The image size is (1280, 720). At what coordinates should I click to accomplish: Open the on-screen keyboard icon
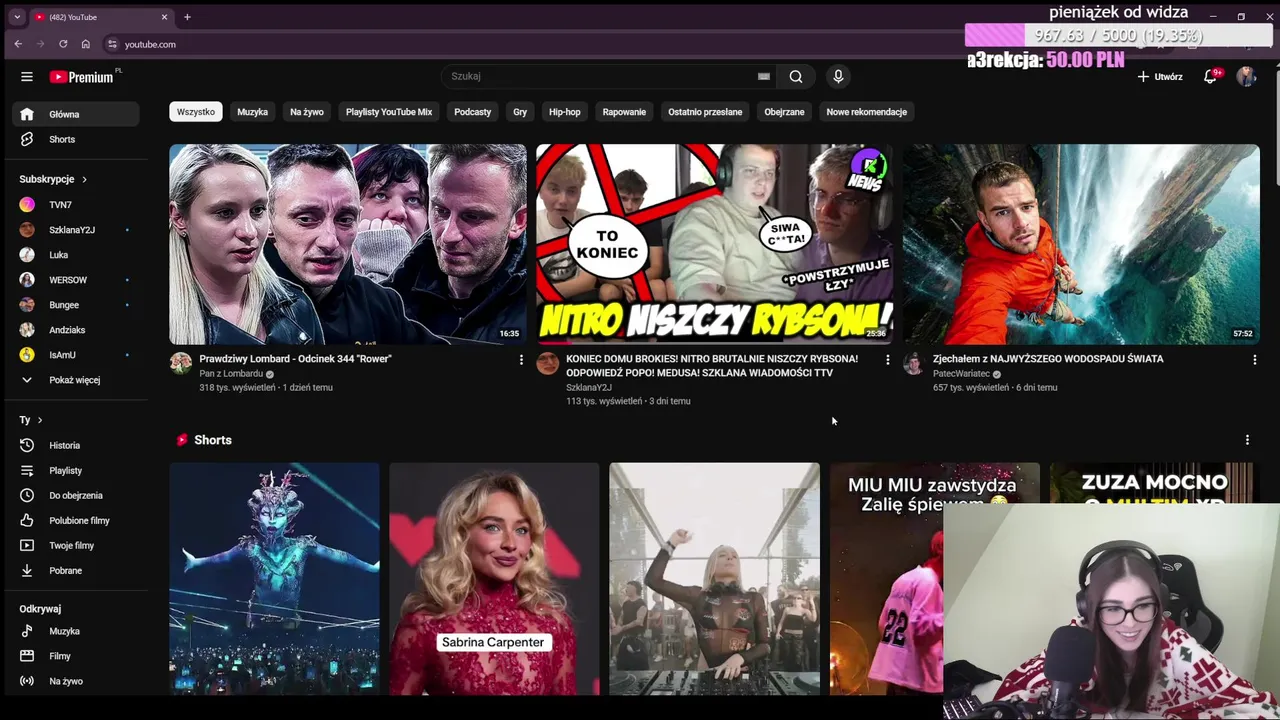point(764,76)
